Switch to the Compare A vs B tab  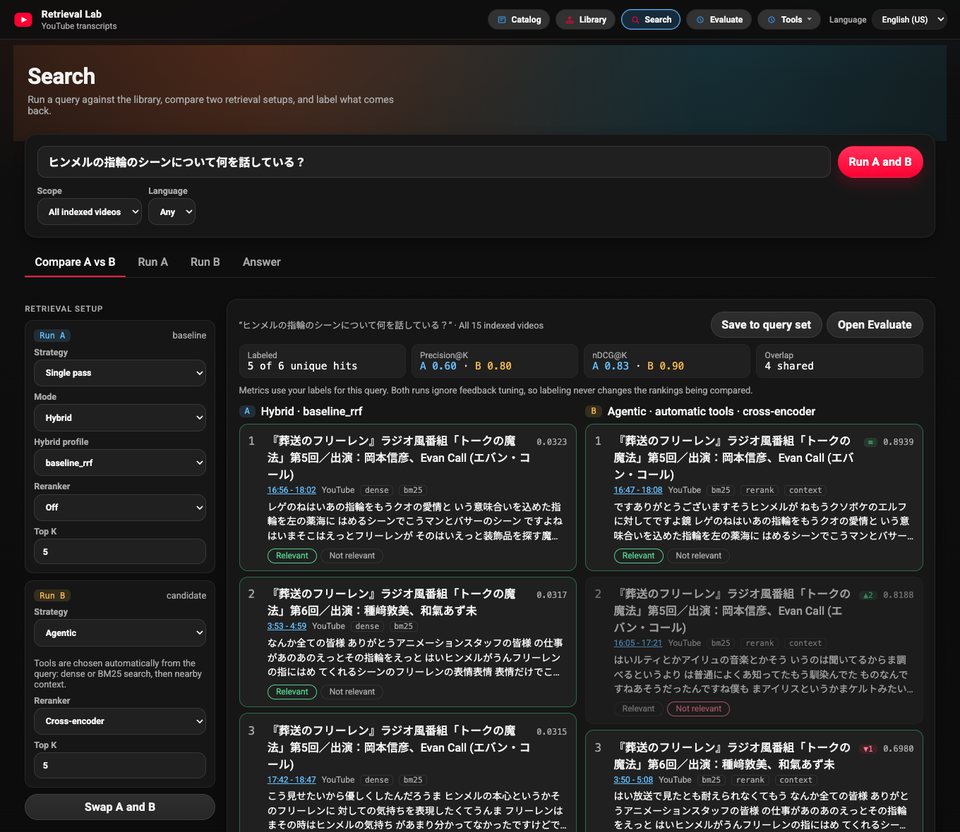(x=75, y=262)
